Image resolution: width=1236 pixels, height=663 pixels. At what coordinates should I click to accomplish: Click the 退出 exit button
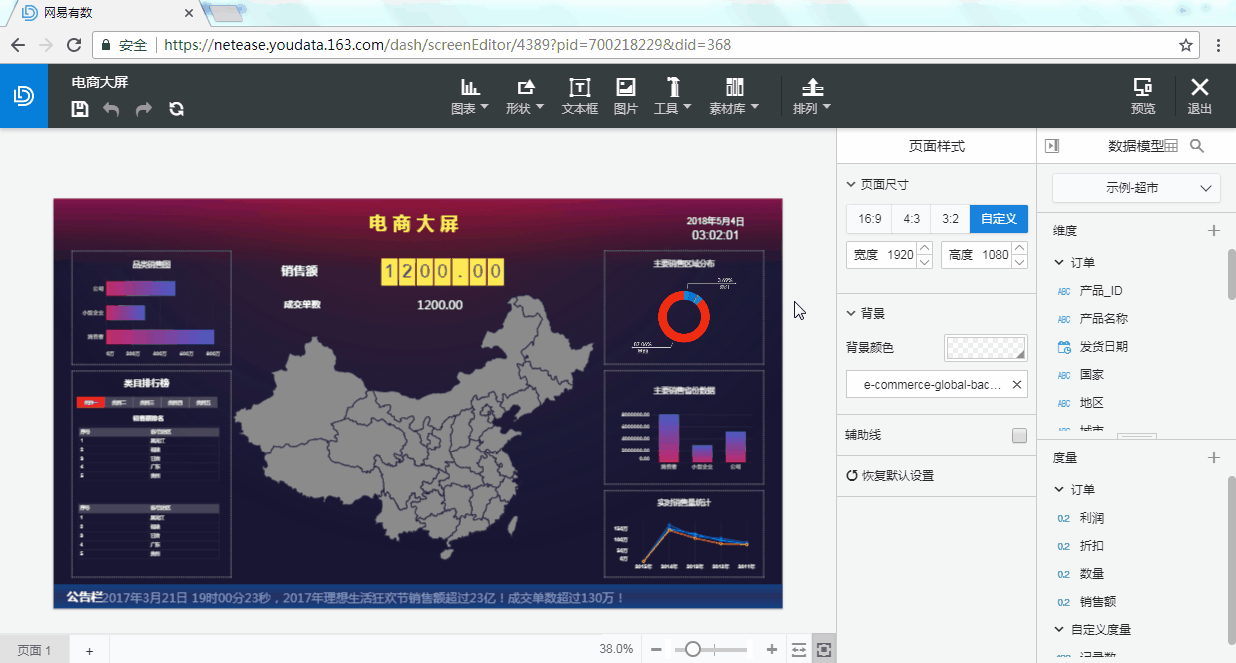[1200, 96]
